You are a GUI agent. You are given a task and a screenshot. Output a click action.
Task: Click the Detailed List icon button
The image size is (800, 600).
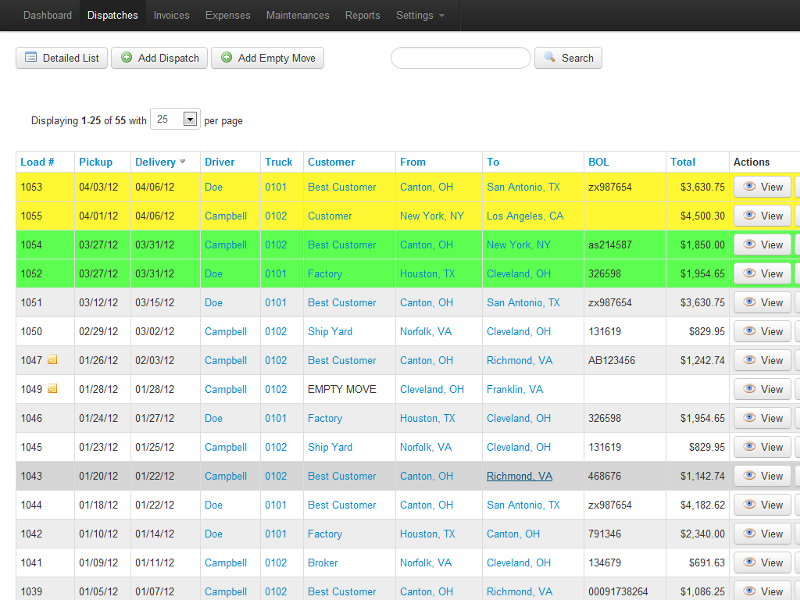[x=62, y=58]
